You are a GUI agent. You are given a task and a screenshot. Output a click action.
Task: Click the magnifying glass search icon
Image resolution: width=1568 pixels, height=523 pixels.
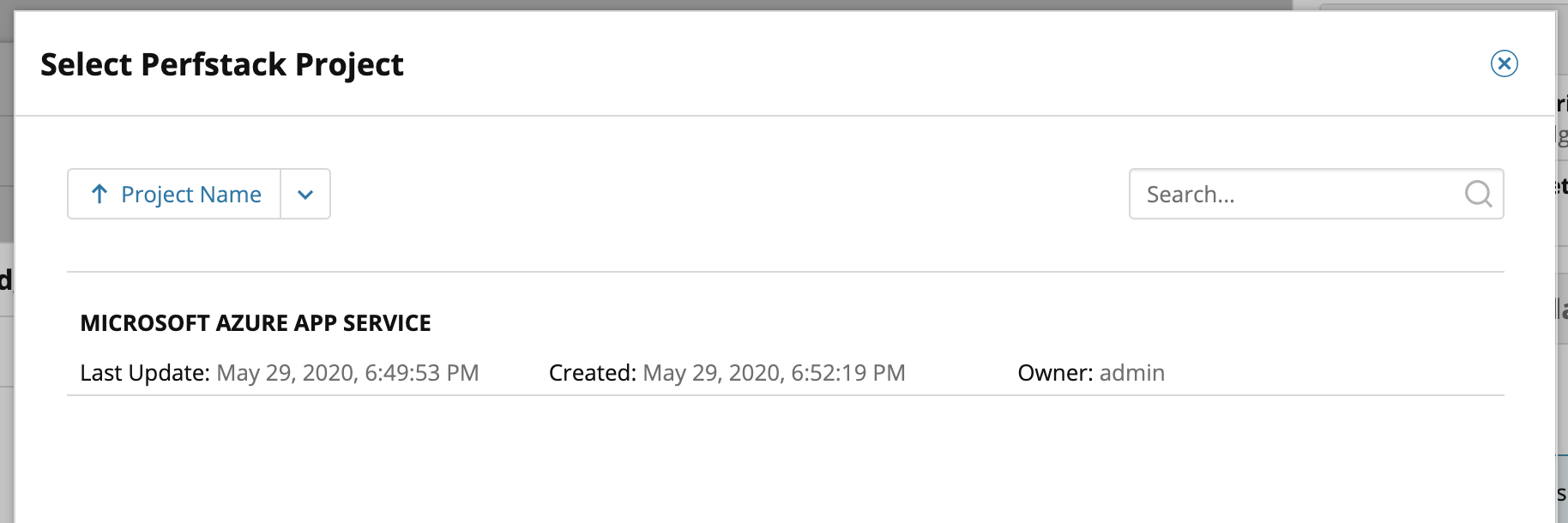coord(1478,194)
